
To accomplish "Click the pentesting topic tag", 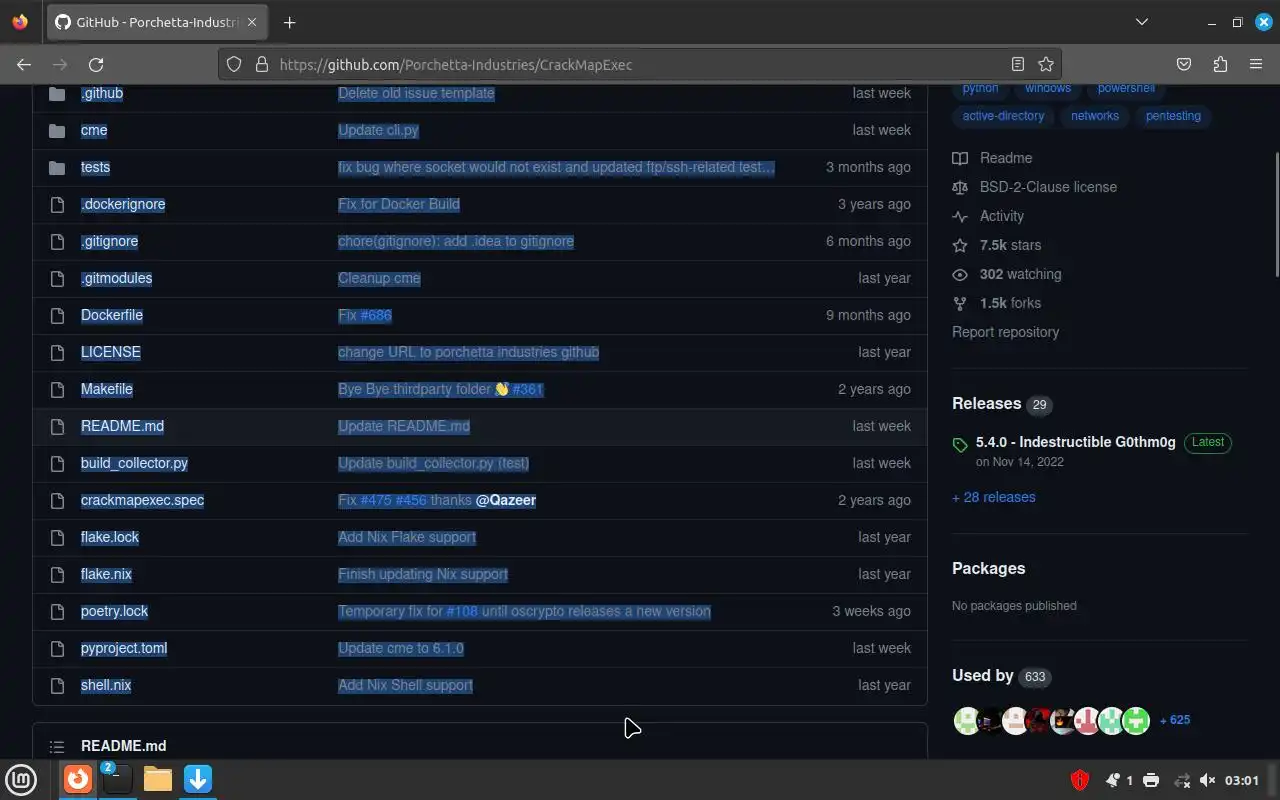I will (x=1173, y=116).
